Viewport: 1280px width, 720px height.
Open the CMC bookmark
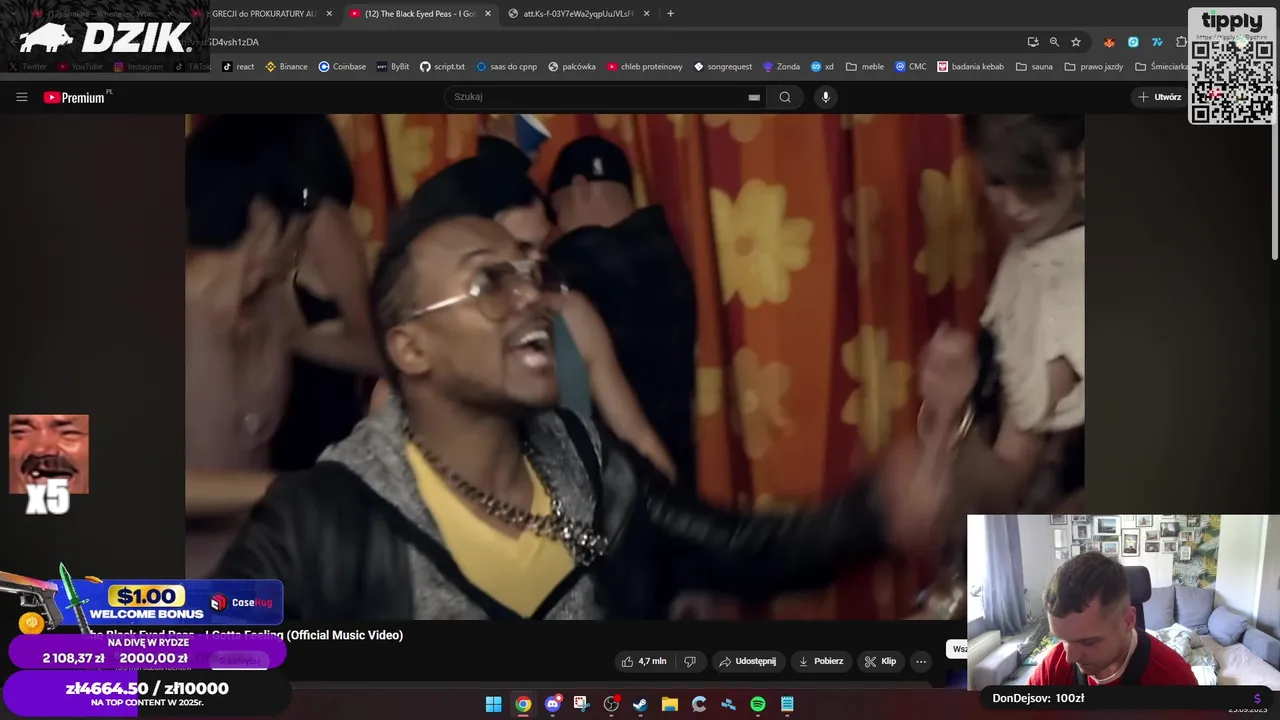pos(910,67)
